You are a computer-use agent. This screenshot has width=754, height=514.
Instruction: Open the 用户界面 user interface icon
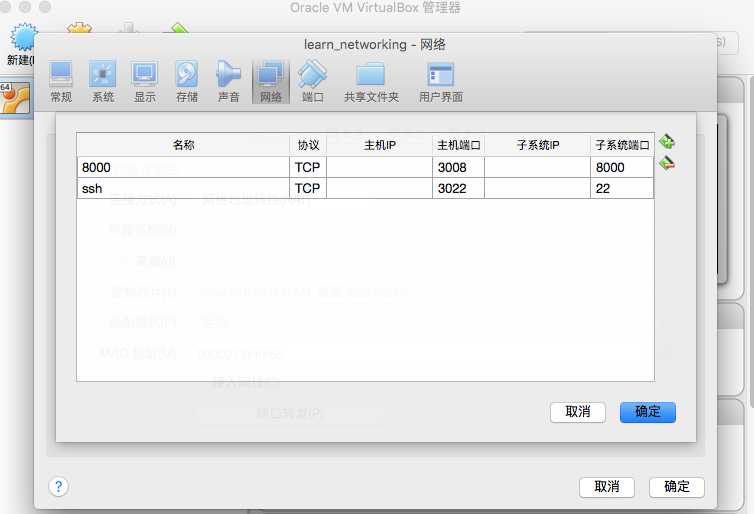click(x=440, y=82)
